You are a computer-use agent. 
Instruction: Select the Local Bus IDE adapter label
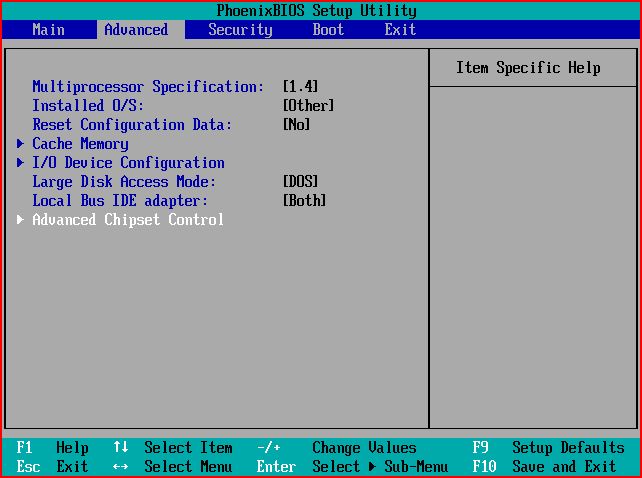coord(120,201)
